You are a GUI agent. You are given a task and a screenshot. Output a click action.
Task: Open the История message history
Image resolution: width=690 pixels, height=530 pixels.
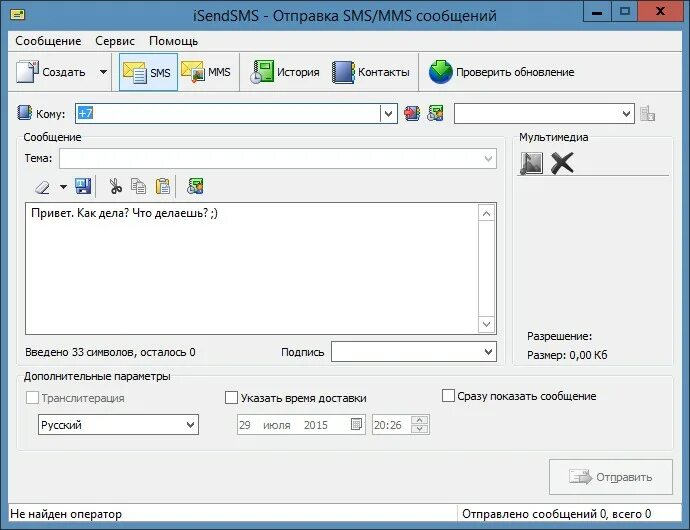[285, 72]
